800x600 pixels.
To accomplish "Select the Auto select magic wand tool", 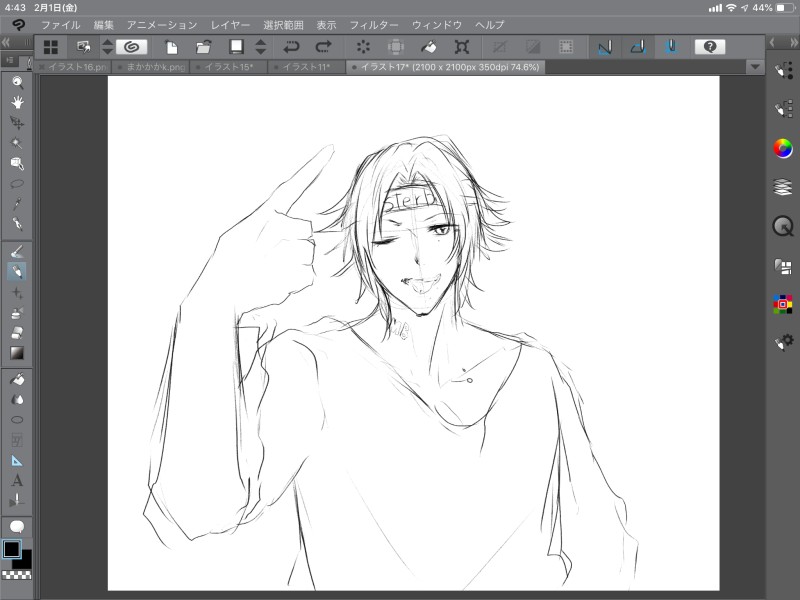I will pyautogui.click(x=17, y=143).
